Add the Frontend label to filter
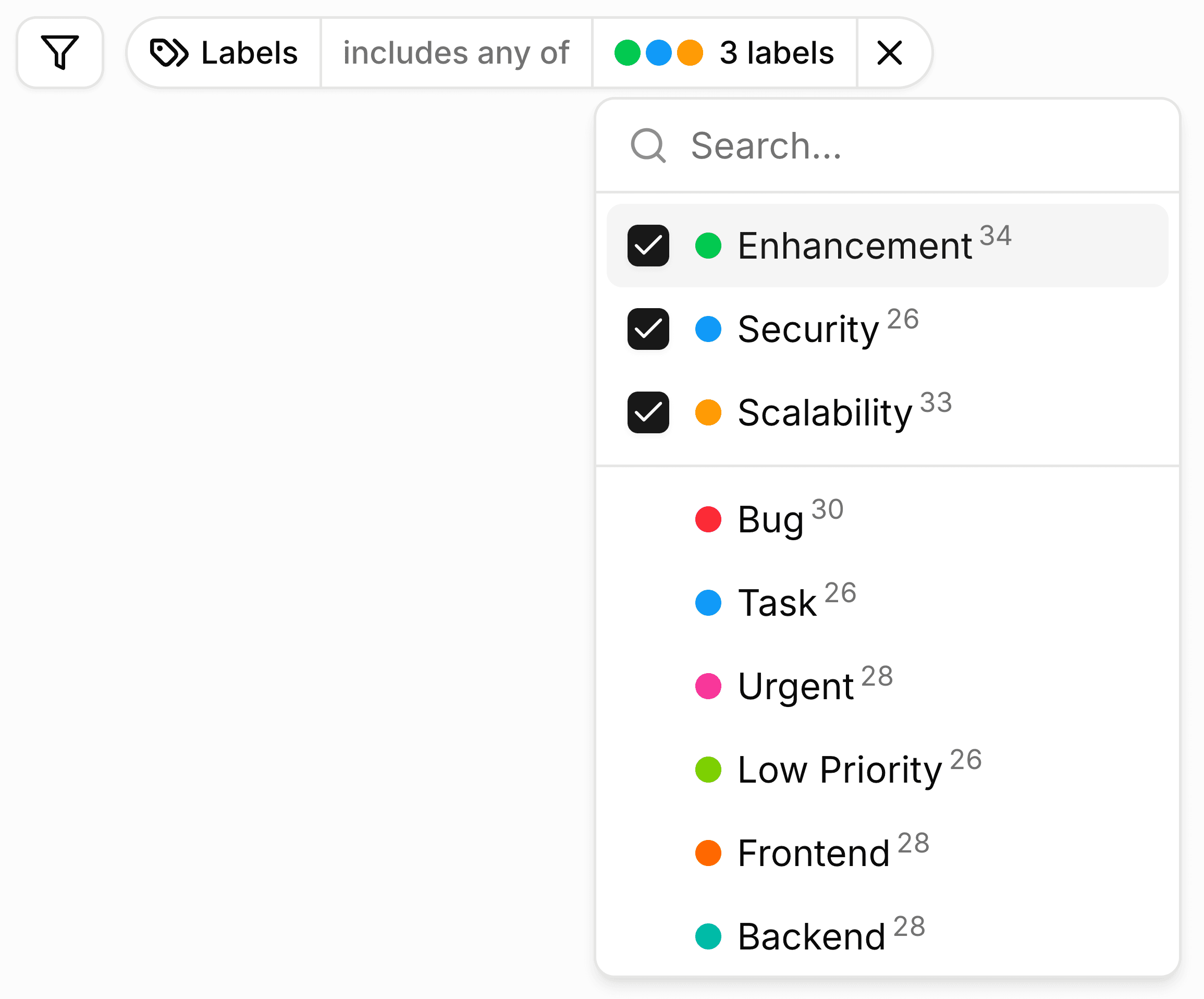Screen dimensions: 1204x999 (813, 854)
